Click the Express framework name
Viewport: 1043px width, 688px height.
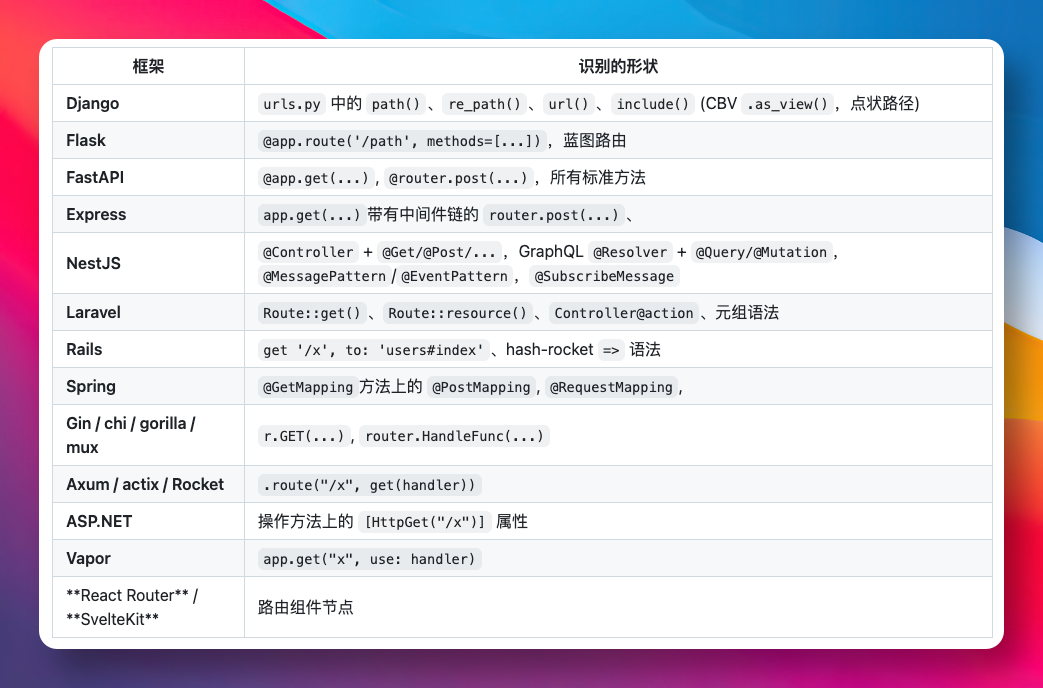(96, 214)
